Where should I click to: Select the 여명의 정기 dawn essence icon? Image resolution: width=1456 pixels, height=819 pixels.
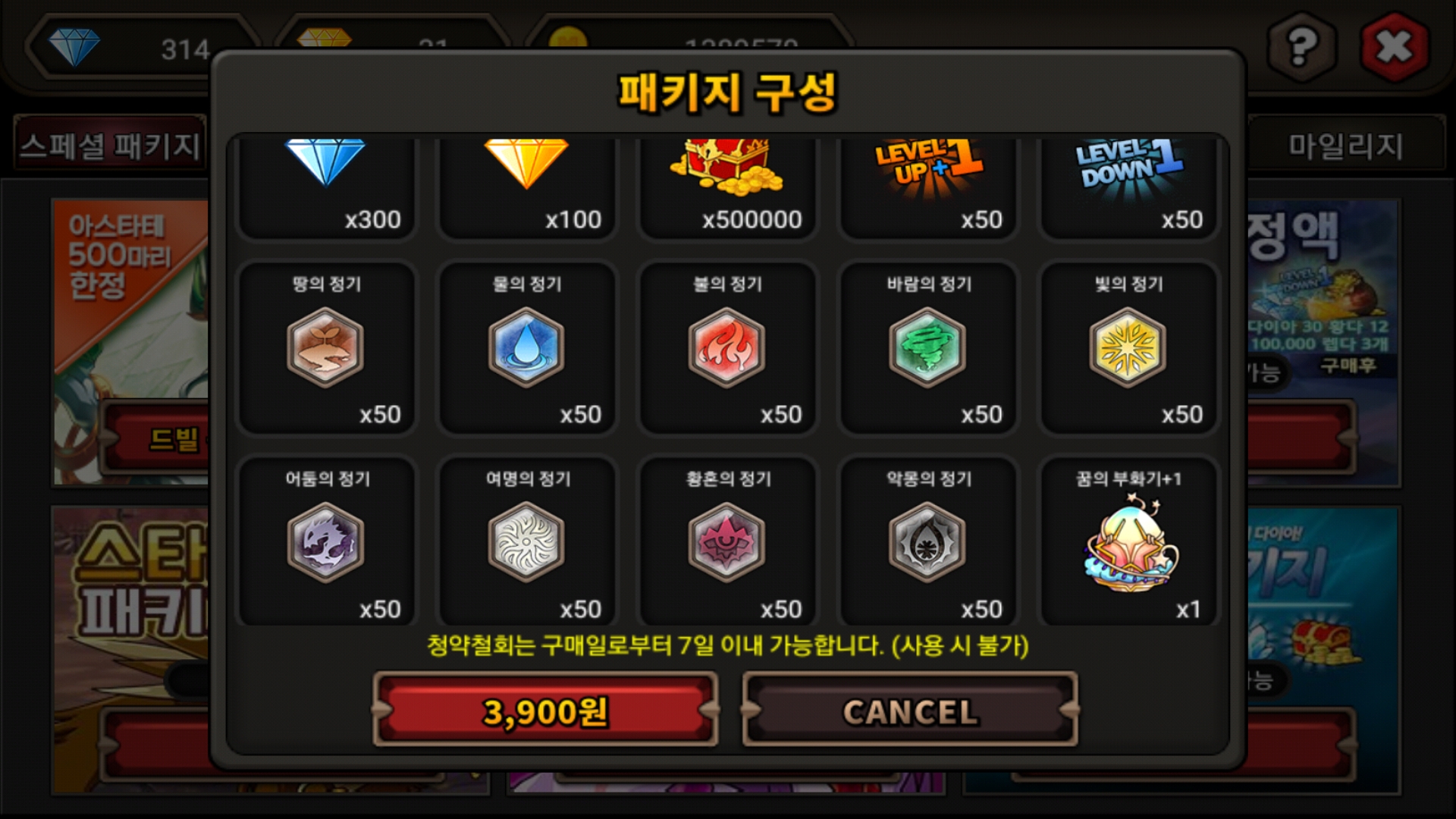pos(526,542)
